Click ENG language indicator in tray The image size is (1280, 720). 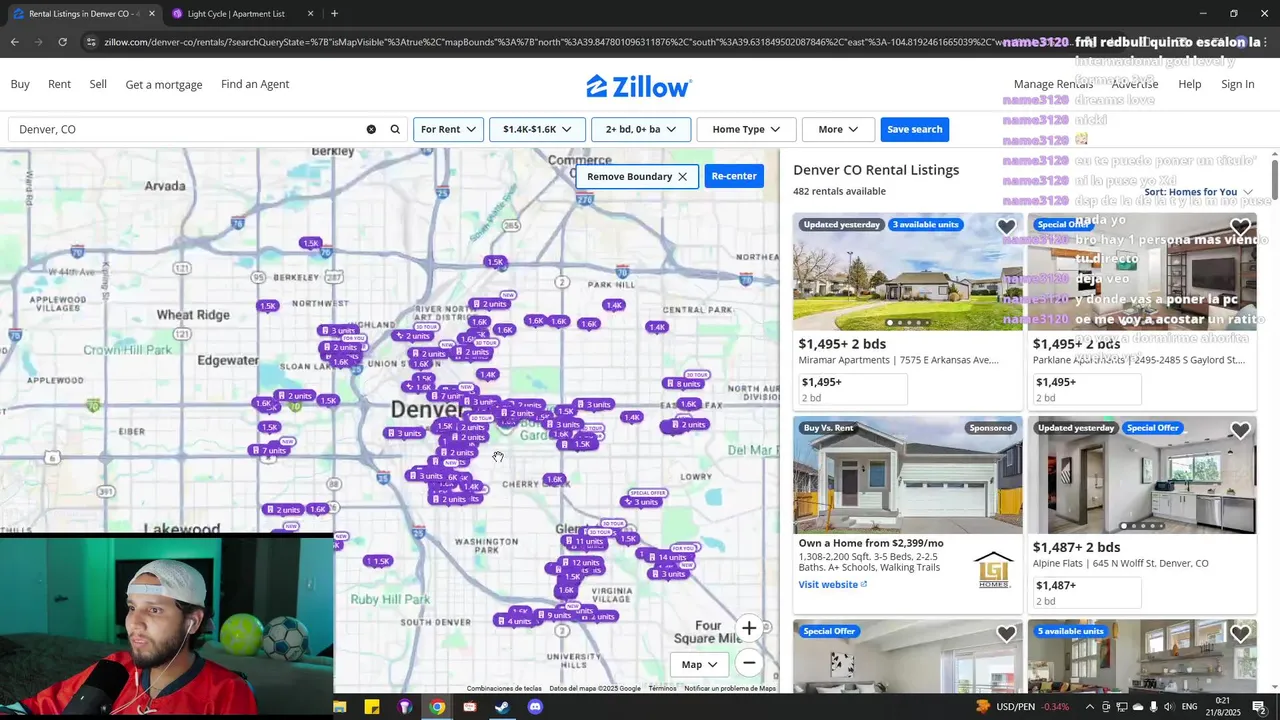1190,707
